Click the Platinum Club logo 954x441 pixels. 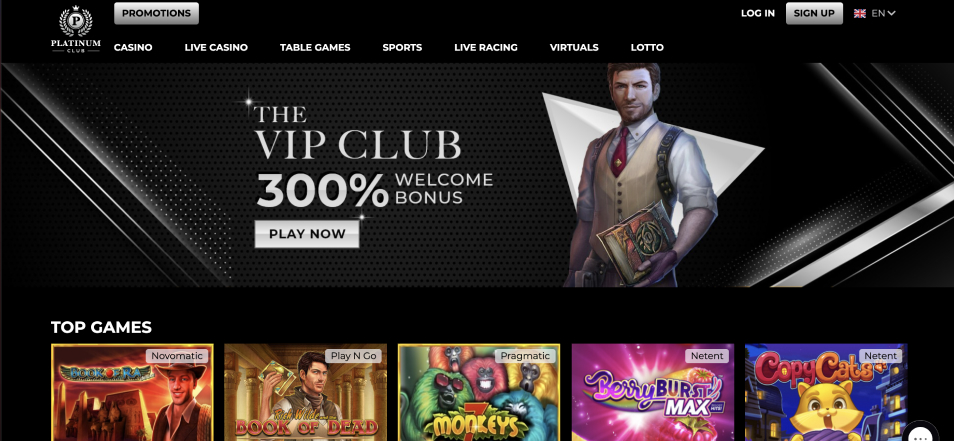point(75,29)
